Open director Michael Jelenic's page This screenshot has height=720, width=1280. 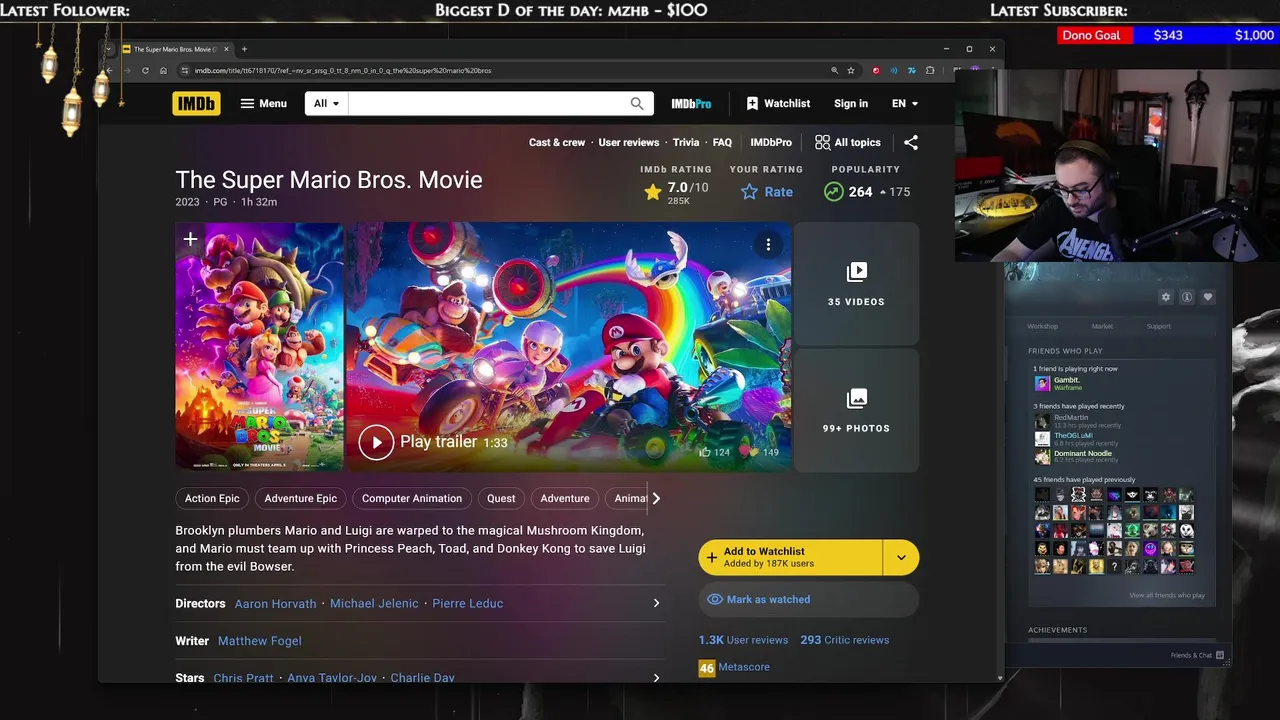pos(374,604)
